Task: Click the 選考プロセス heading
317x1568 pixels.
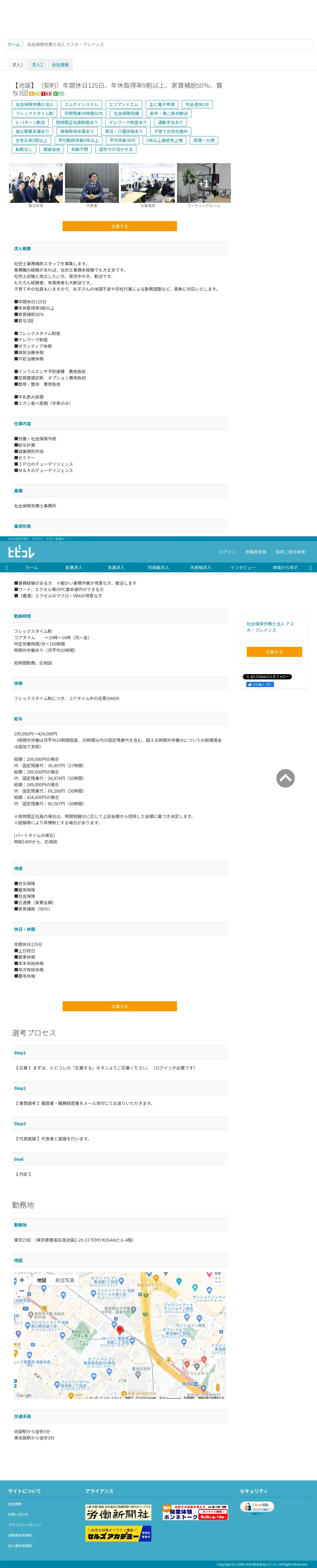Action: (34, 1033)
